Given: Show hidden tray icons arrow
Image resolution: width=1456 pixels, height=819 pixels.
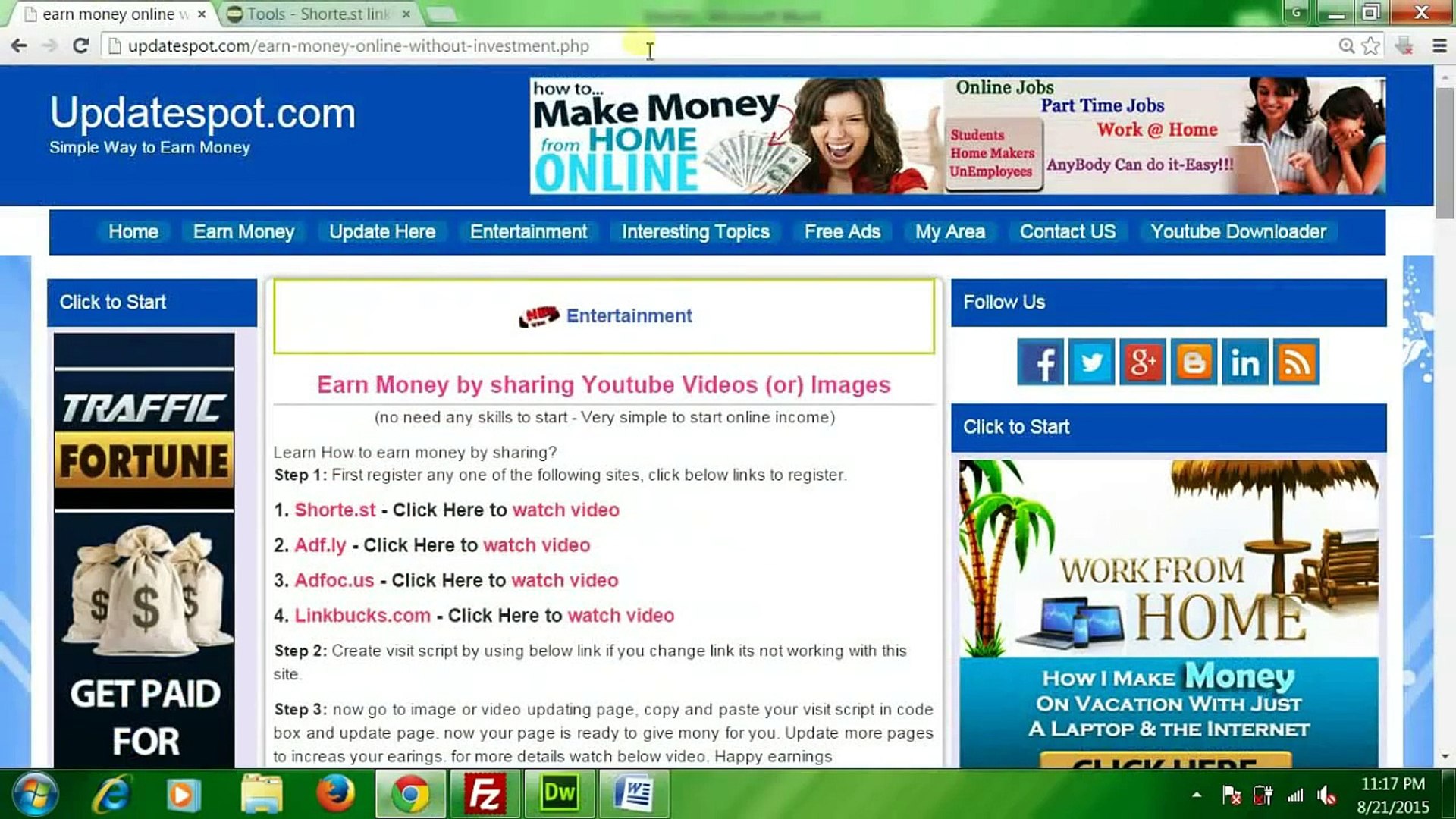Looking at the screenshot, I should click(1197, 795).
